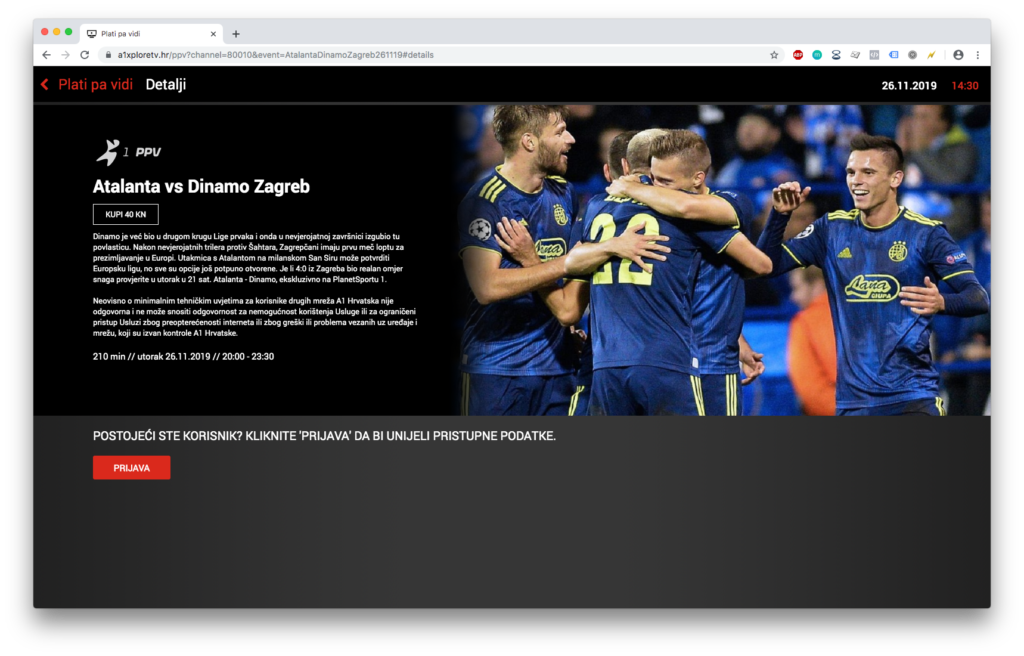Close the Plati pa vidi tab

click(x=213, y=33)
